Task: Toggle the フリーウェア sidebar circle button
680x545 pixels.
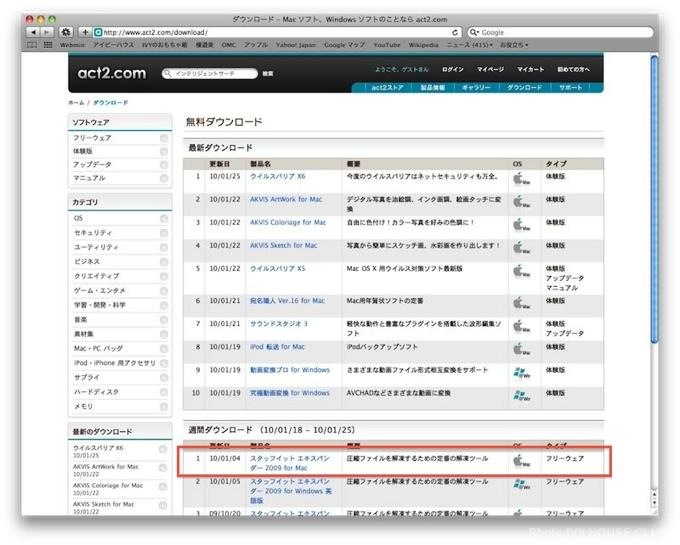Action: tap(163, 138)
